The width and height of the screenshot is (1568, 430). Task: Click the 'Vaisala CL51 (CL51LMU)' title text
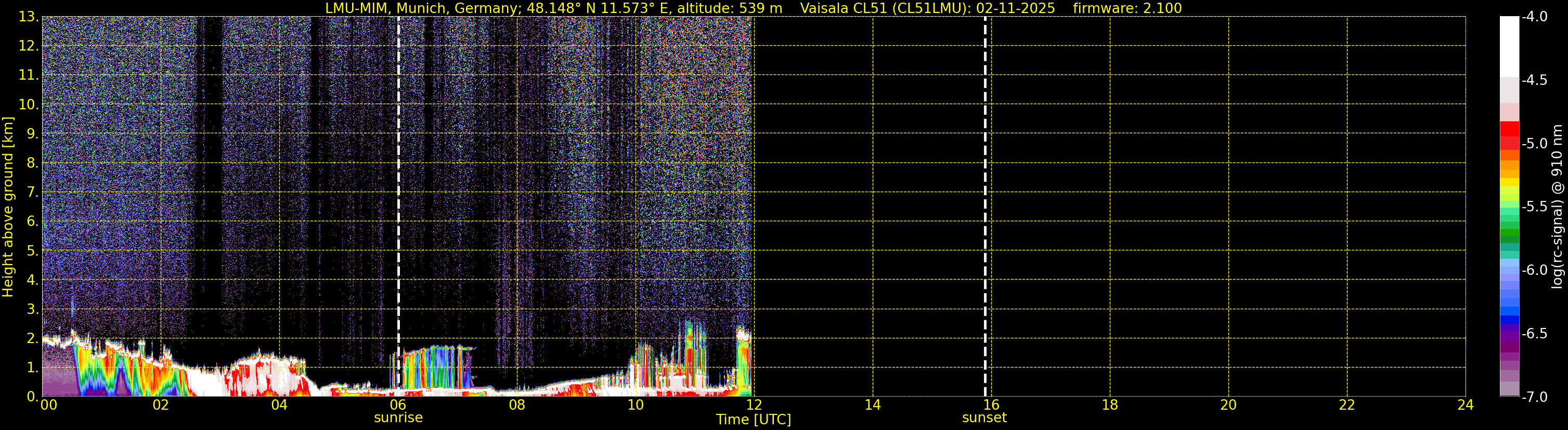click(x=886, y=8)
